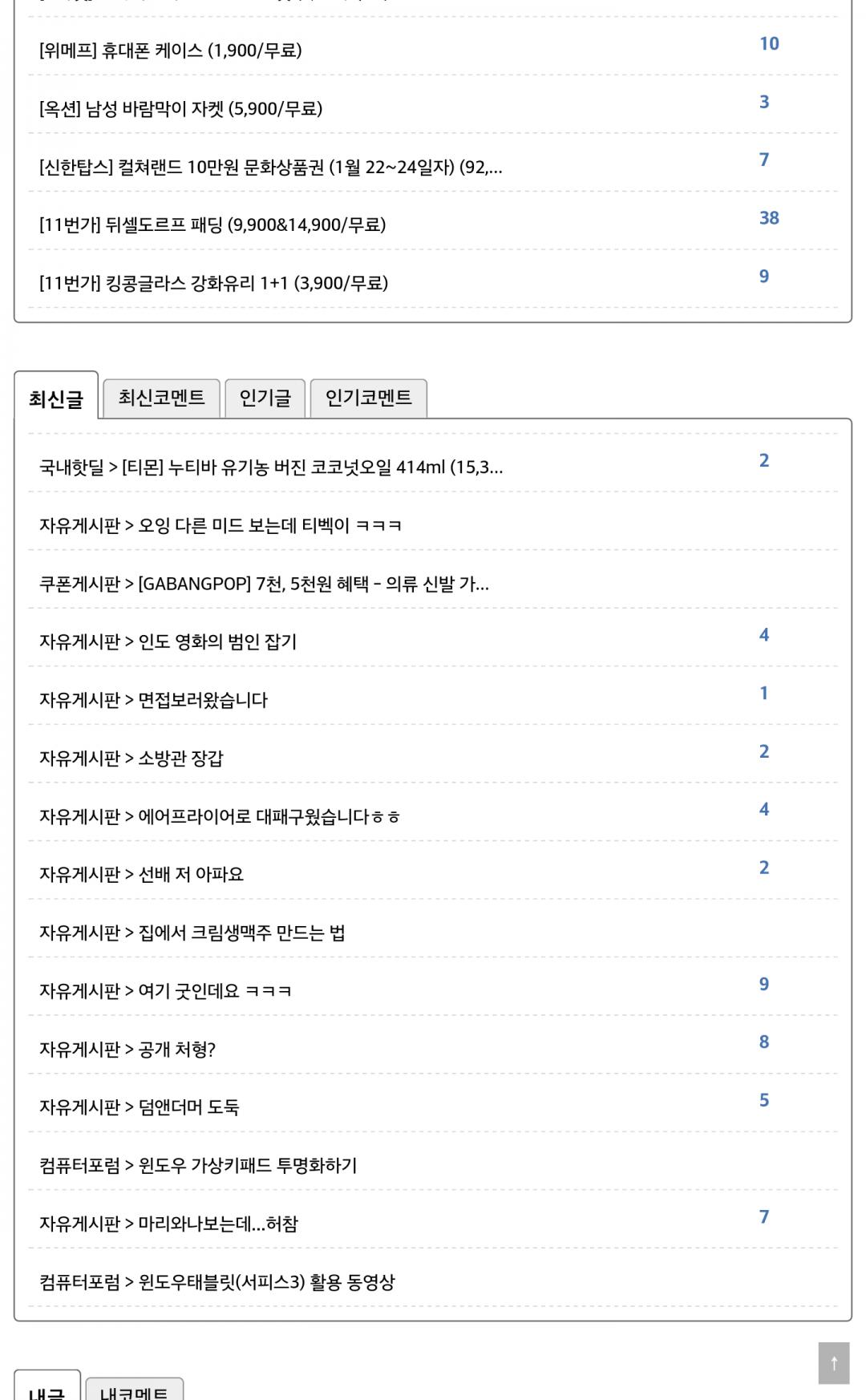The height and width of the screenshot is (1400, 866).
Task: Click comment count 38 on 뒤셀도르프 패딩
Action: coord(769,218)
